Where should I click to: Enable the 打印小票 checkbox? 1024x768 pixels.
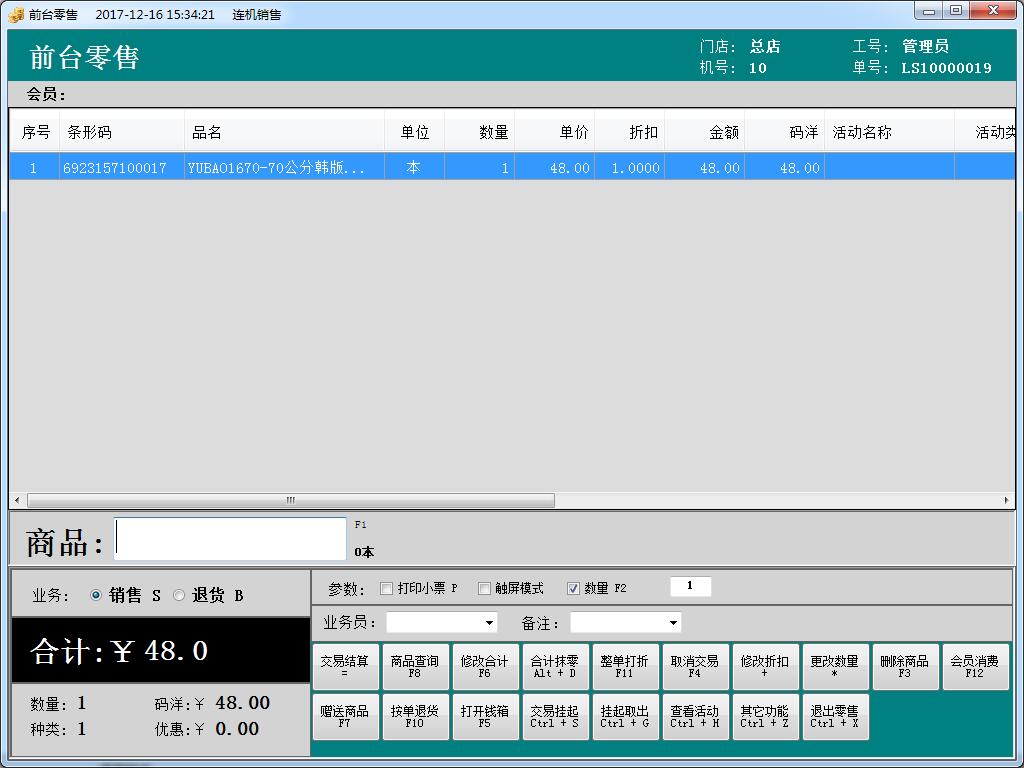coord(387,588)
